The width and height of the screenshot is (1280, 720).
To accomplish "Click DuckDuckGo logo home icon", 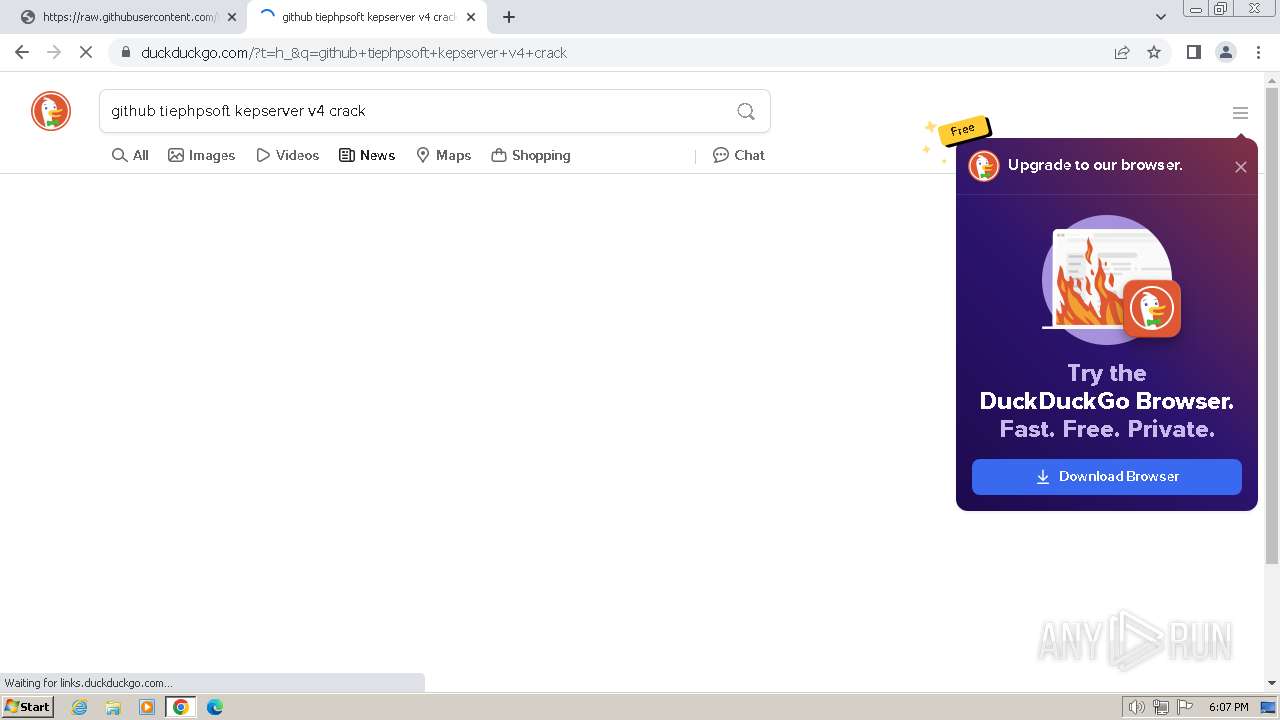I will click(x=51, y=111).
